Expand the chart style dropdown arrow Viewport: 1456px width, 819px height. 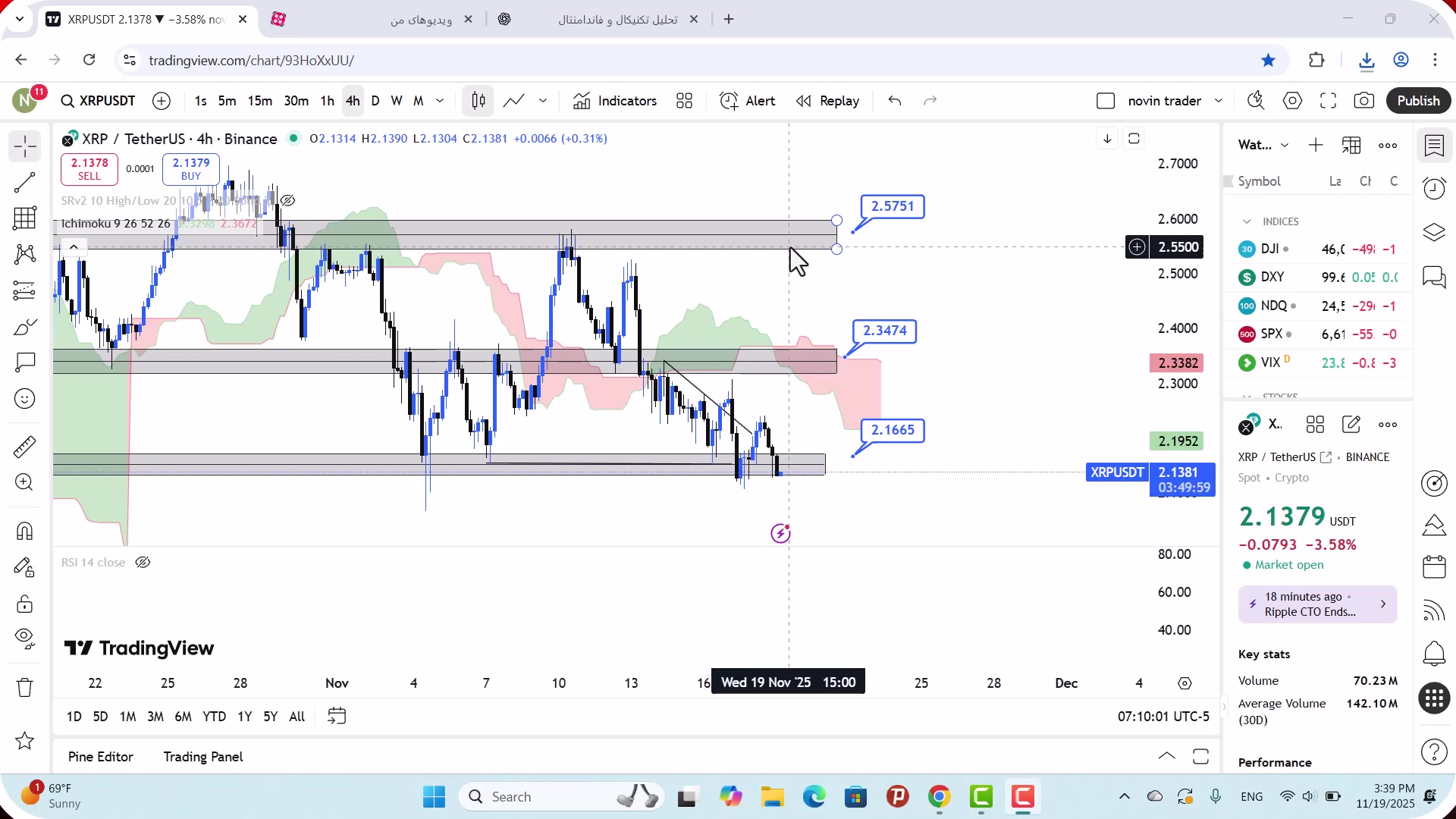[x=543, y=101]
